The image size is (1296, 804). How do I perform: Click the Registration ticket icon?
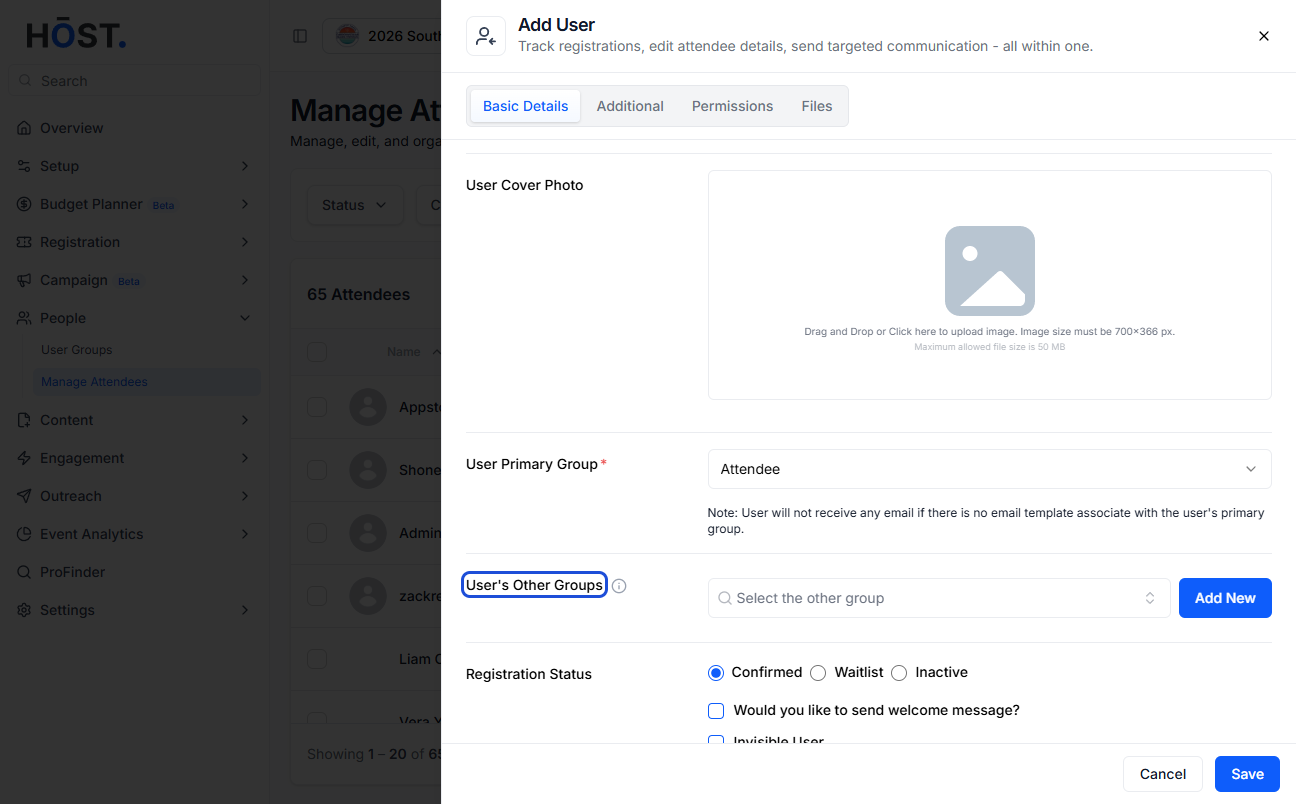[x=24, y=242]
